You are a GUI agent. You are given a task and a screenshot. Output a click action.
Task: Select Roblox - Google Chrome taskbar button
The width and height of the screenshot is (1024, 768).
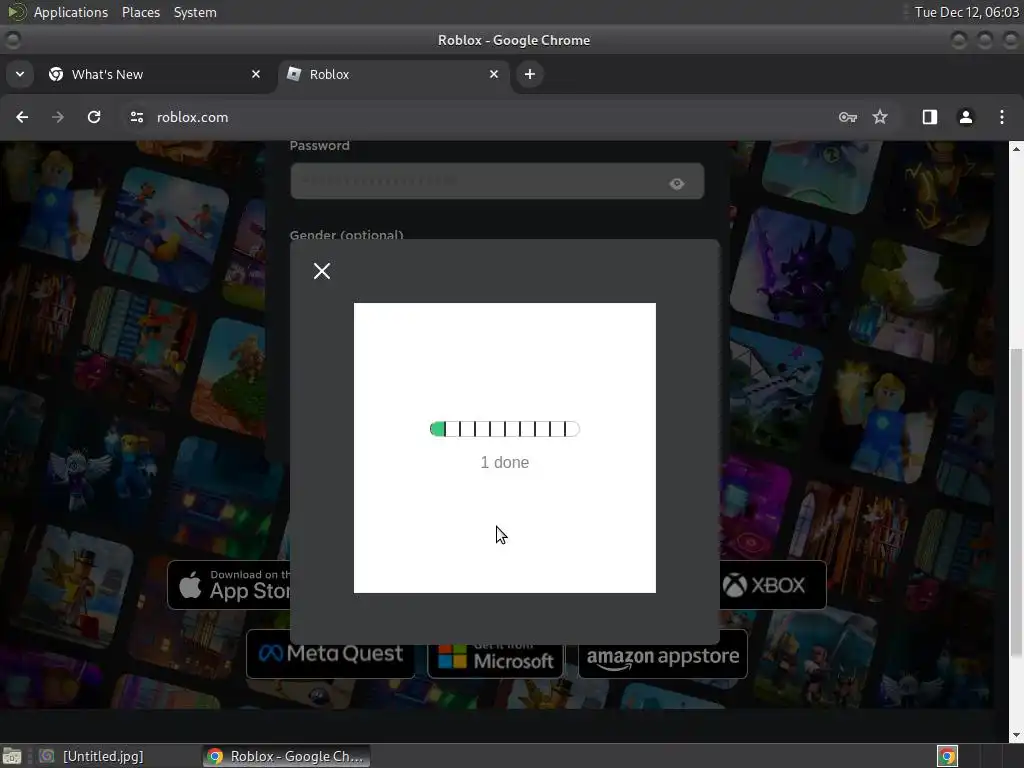(x=287, y=756)
